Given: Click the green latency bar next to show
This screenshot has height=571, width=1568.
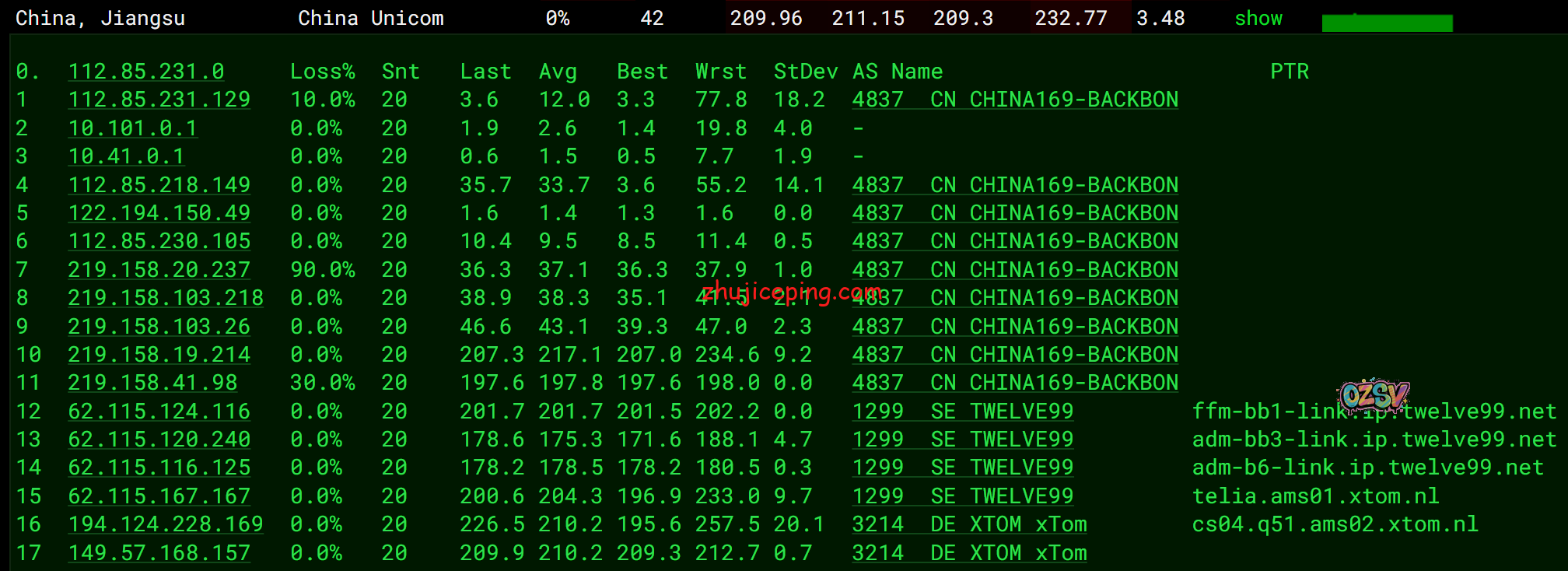Looking at the screenshot, I should click(x=1387, y=23).
